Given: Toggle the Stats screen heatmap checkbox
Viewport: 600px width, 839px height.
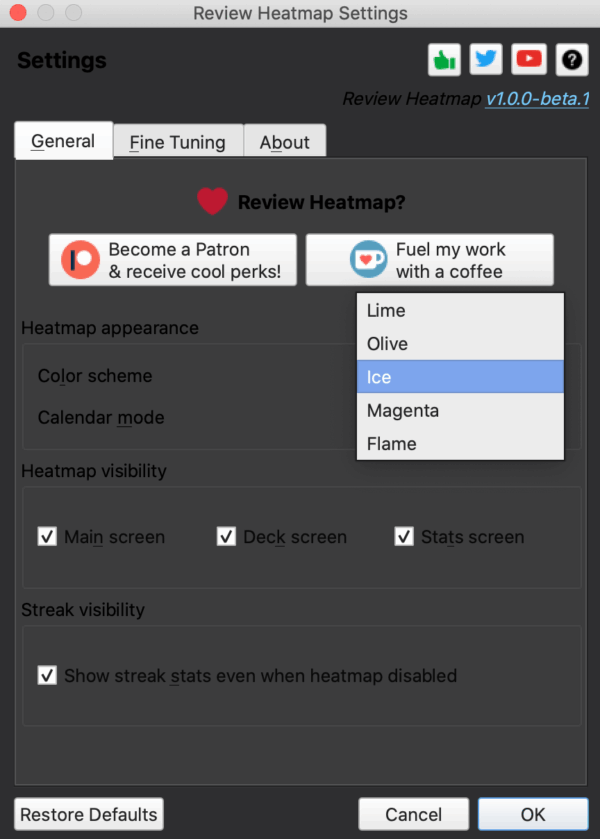Looking at the screenshot, I should 404,536.
